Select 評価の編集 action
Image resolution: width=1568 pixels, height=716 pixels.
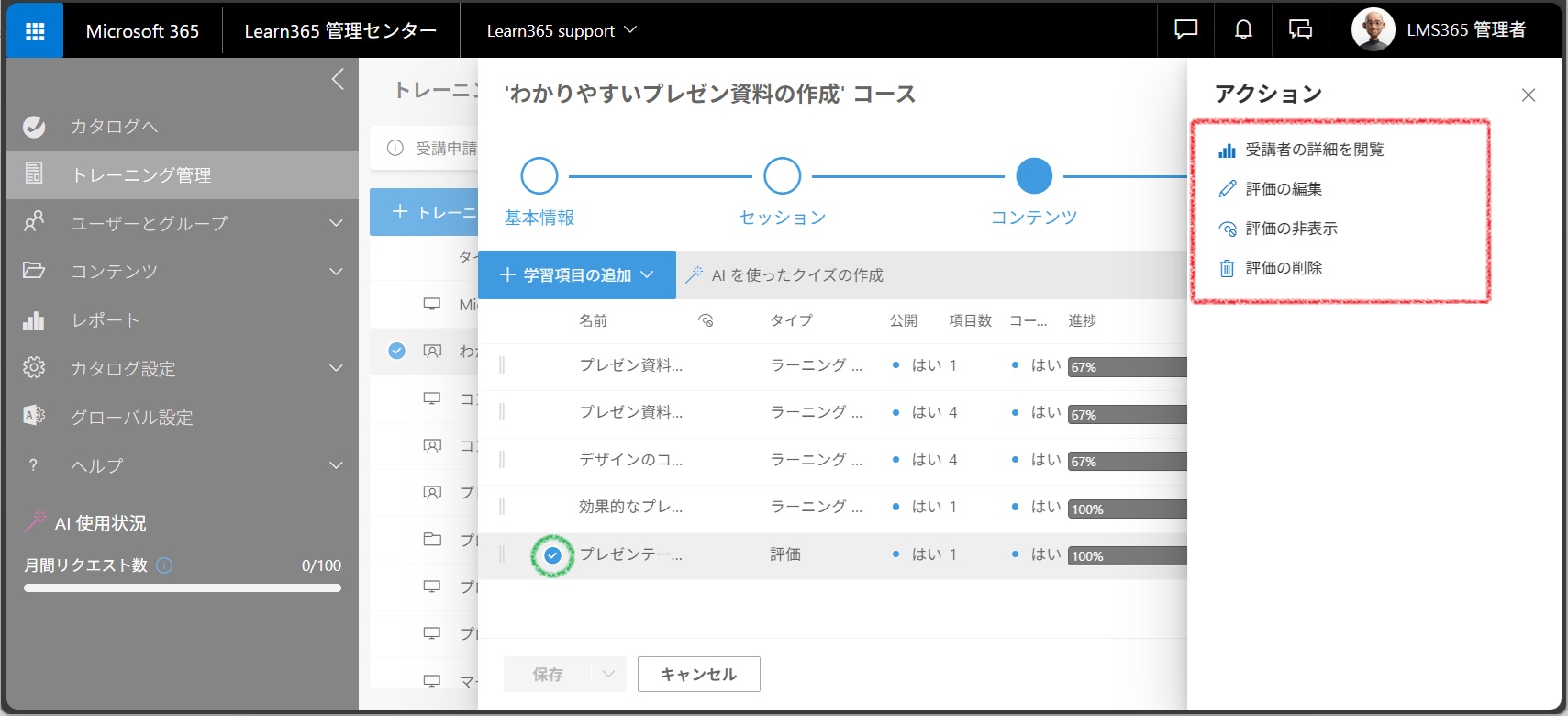pyautogui.click(x=1283, y=189)
